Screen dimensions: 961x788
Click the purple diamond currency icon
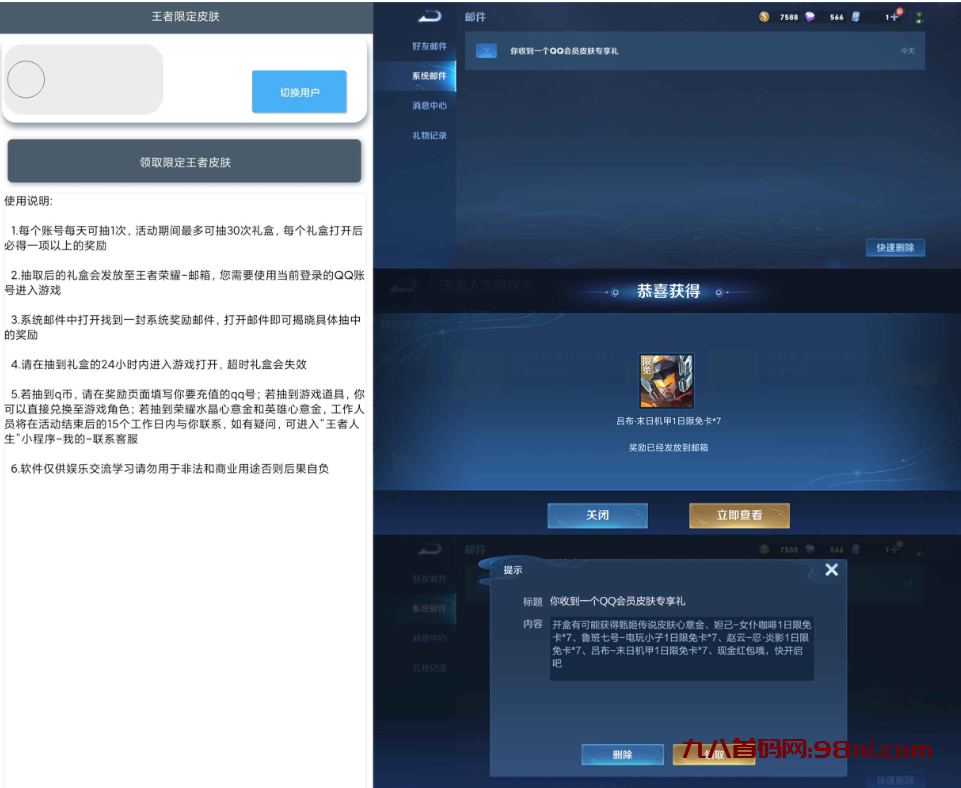810,16
